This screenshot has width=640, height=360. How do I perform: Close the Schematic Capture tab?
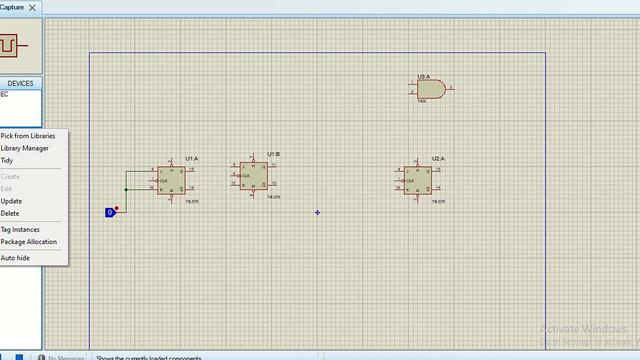point(33,7)
